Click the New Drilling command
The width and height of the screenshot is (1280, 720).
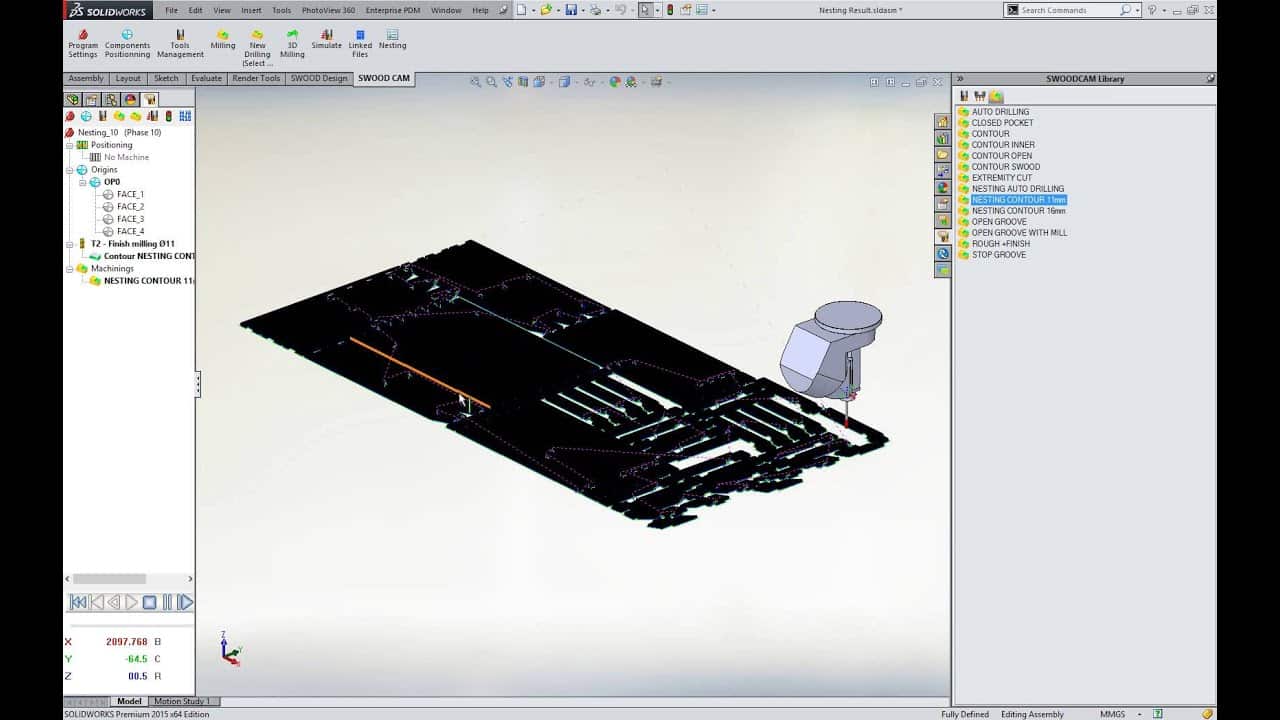tap(257, 48)
